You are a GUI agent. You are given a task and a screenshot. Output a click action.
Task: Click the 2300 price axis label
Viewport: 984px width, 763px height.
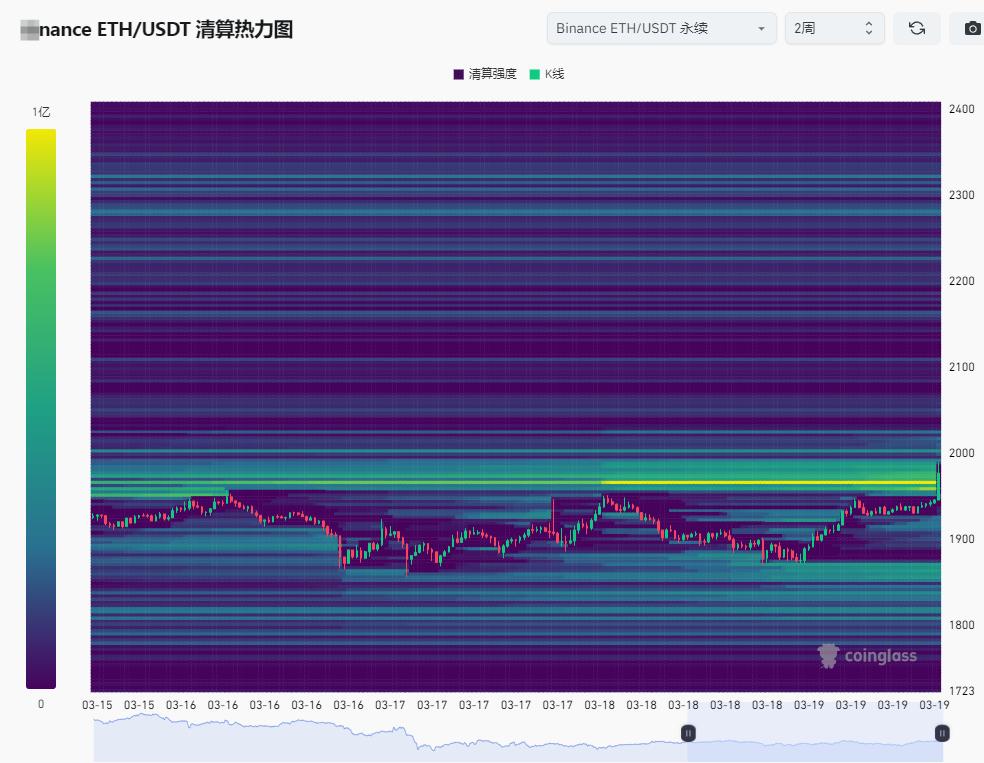coord(961,195)
